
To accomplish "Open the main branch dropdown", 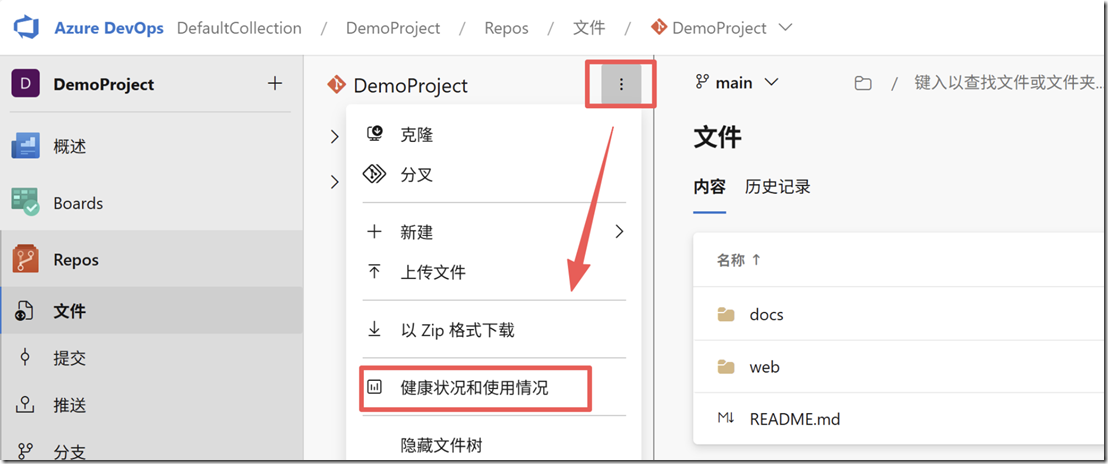I will click(x=737, y=83).
